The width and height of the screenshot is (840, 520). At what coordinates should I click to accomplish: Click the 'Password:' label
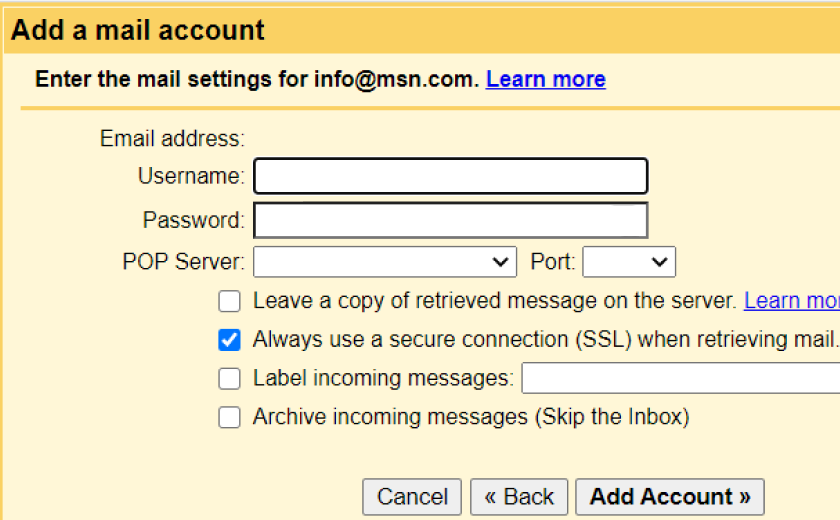[x=194, y=220]
